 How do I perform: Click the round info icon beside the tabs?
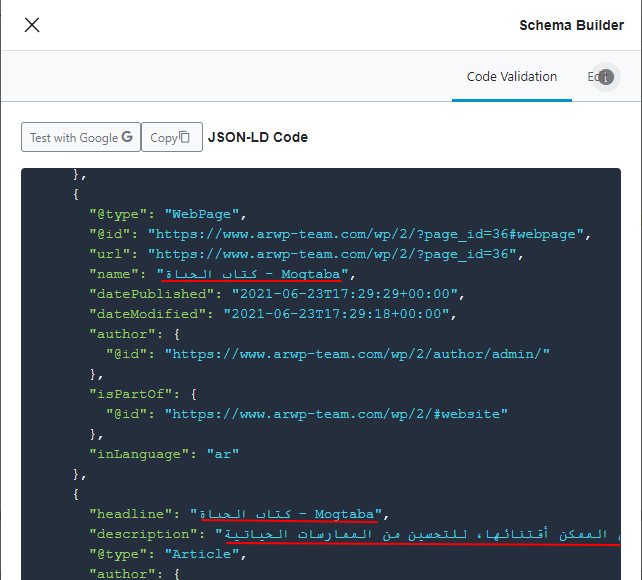click(x=605, y=77)
